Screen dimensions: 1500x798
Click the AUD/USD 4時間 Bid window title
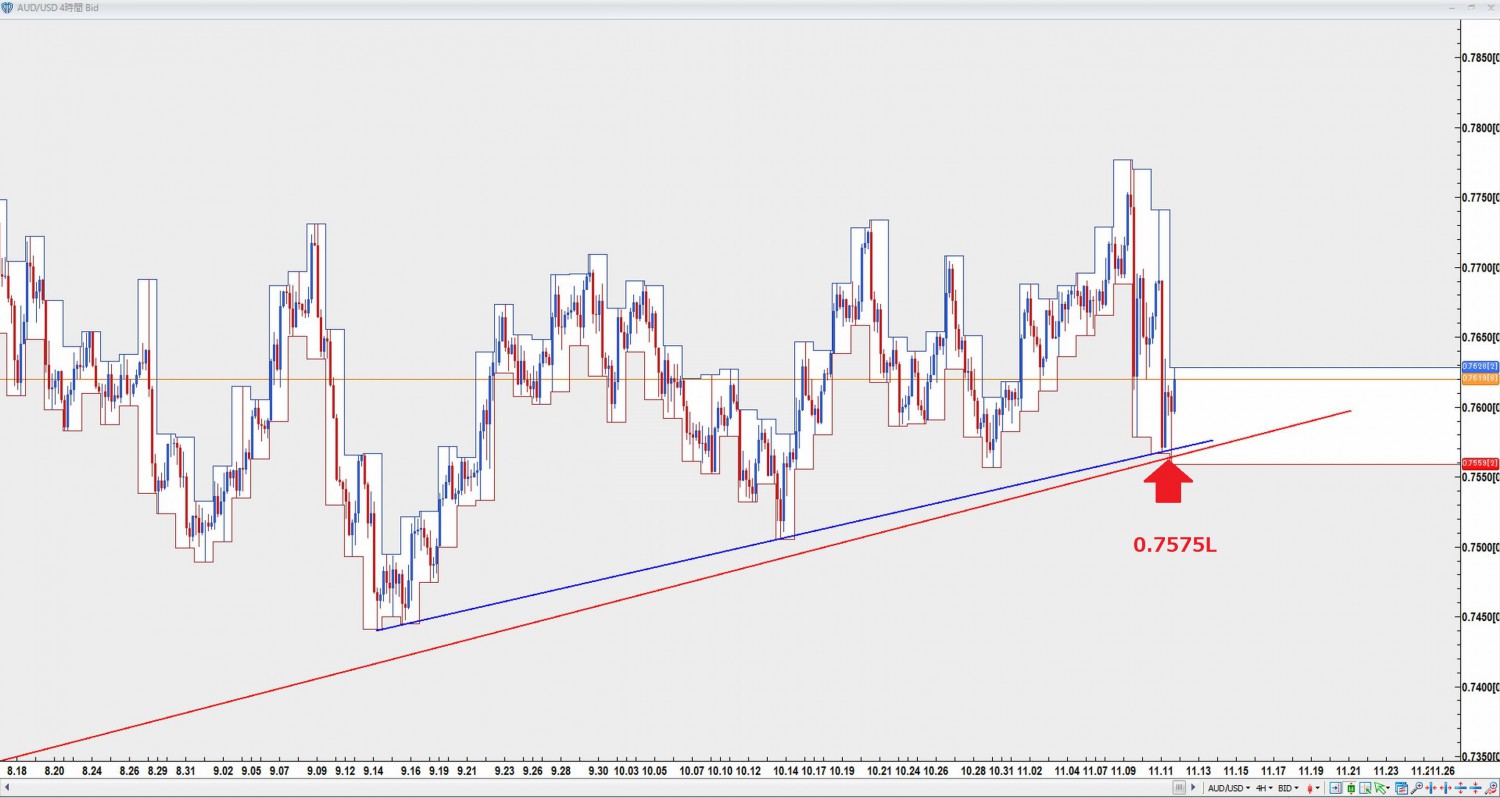pyautogui.click(x=58, y=7)
